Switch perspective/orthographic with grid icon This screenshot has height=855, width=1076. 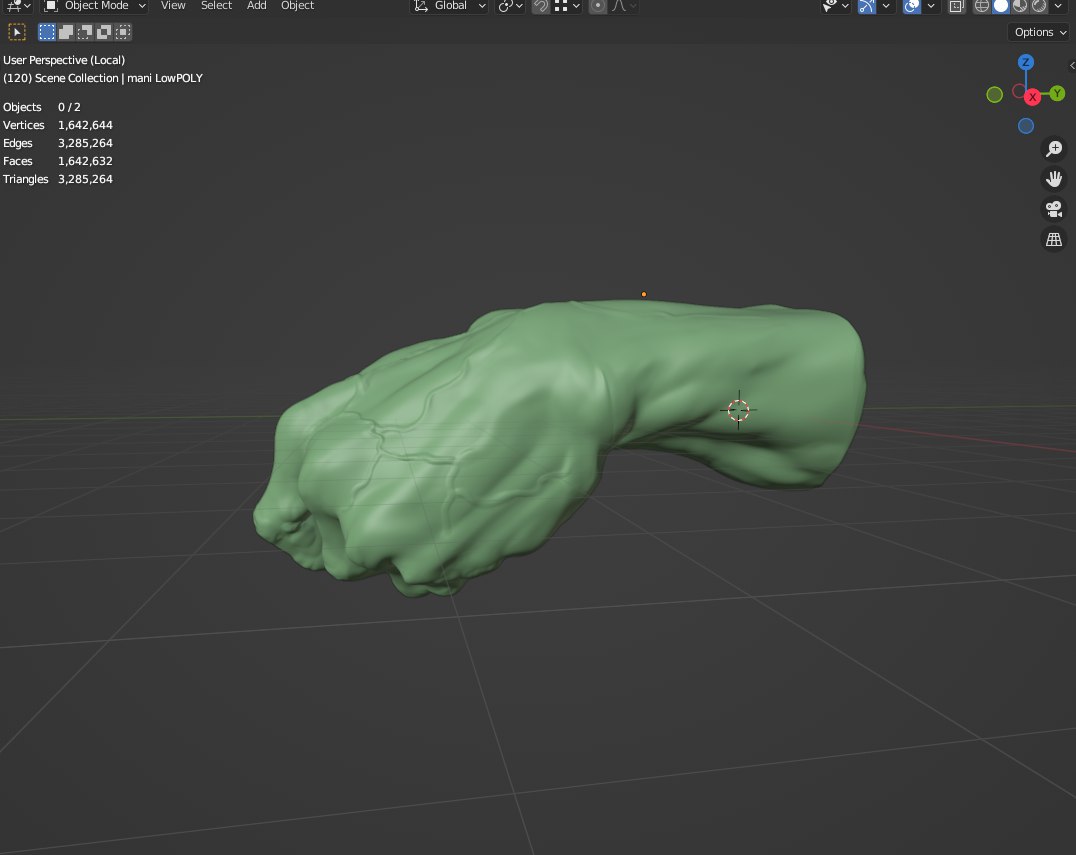tap(1054, 239)
